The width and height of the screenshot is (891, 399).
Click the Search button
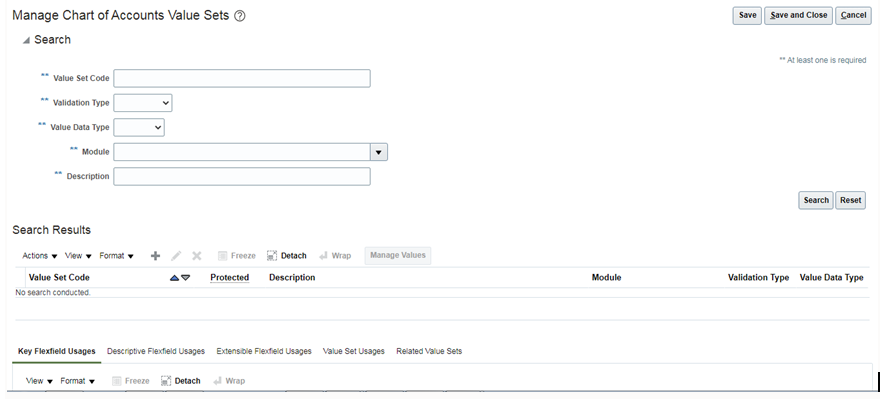(816, 200)
